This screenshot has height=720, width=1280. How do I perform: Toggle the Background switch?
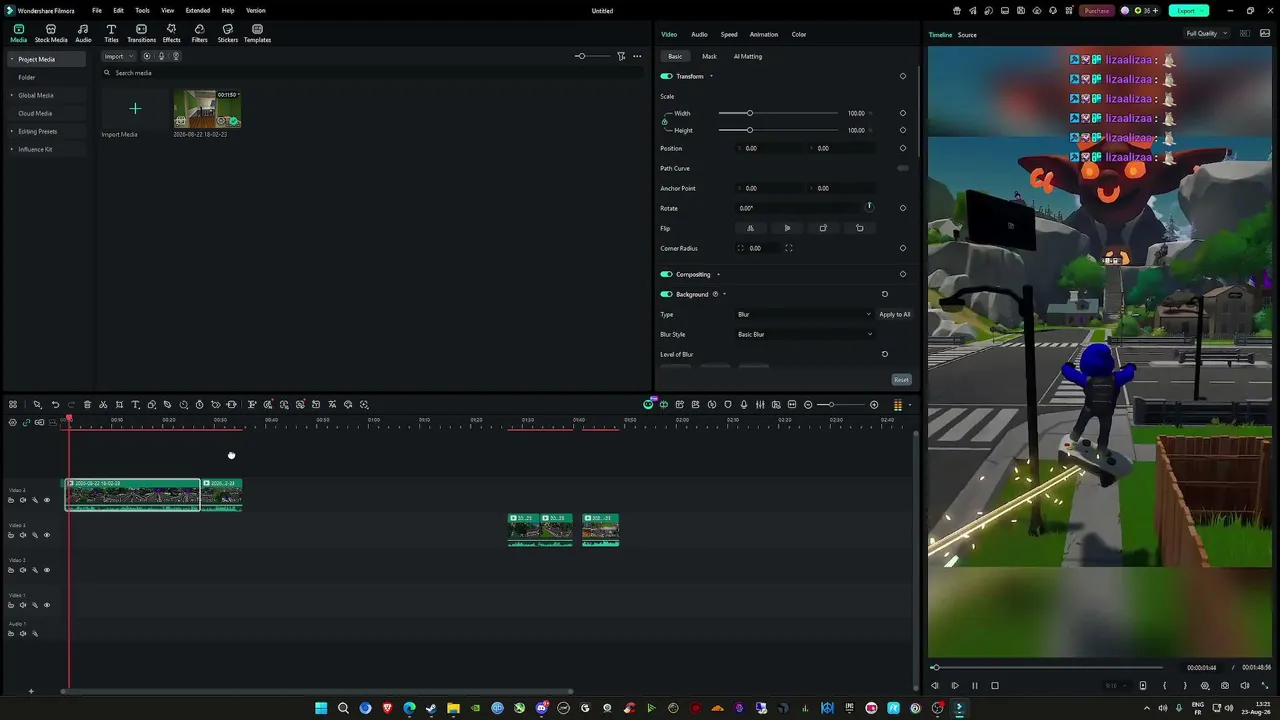pyautogui.click(x=666, y=294)
